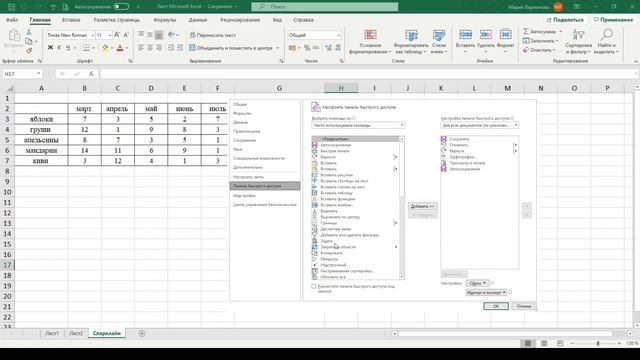The width and height of the screenshot is (640, 360).
Task: Click the insert function fx icon
Action: [x=91, y=74]
